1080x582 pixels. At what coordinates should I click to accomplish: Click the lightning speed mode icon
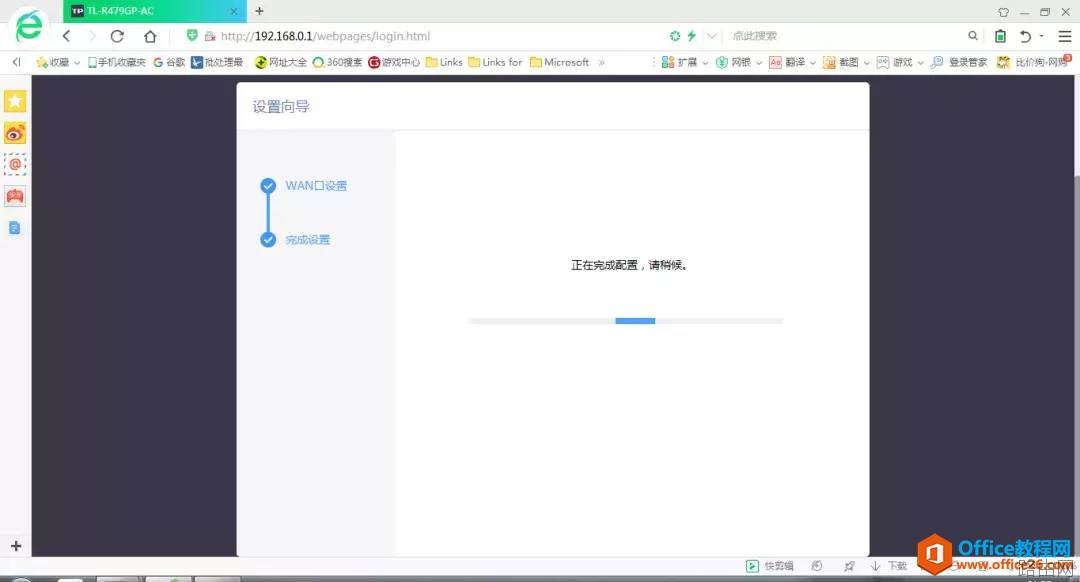[x=692, y=35]
